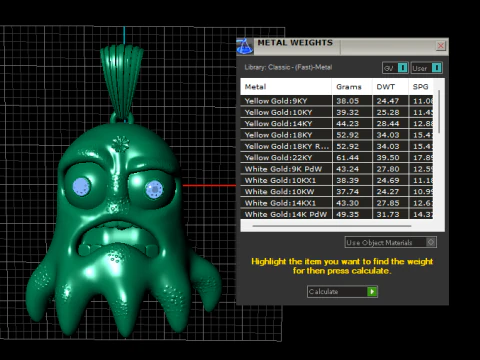Click the 44.23 grams value
Viewport: 480px width, 360px height.
pyautogui.click(x=347, y=124)
